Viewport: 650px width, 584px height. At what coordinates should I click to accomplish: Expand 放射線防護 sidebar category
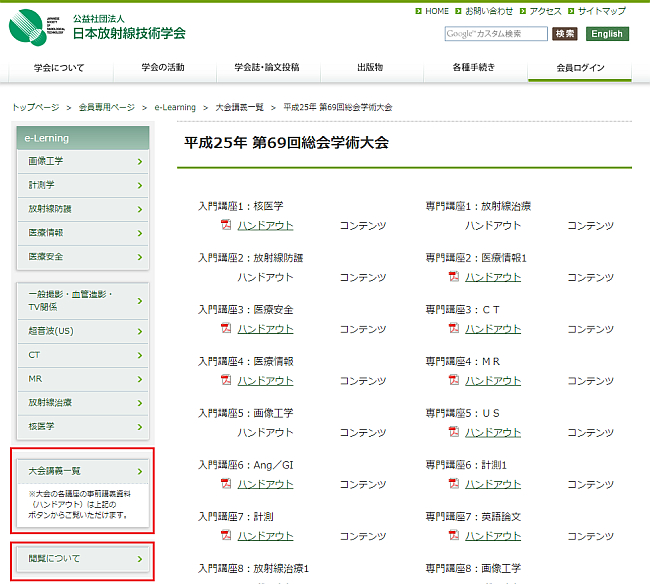point(83,209)
